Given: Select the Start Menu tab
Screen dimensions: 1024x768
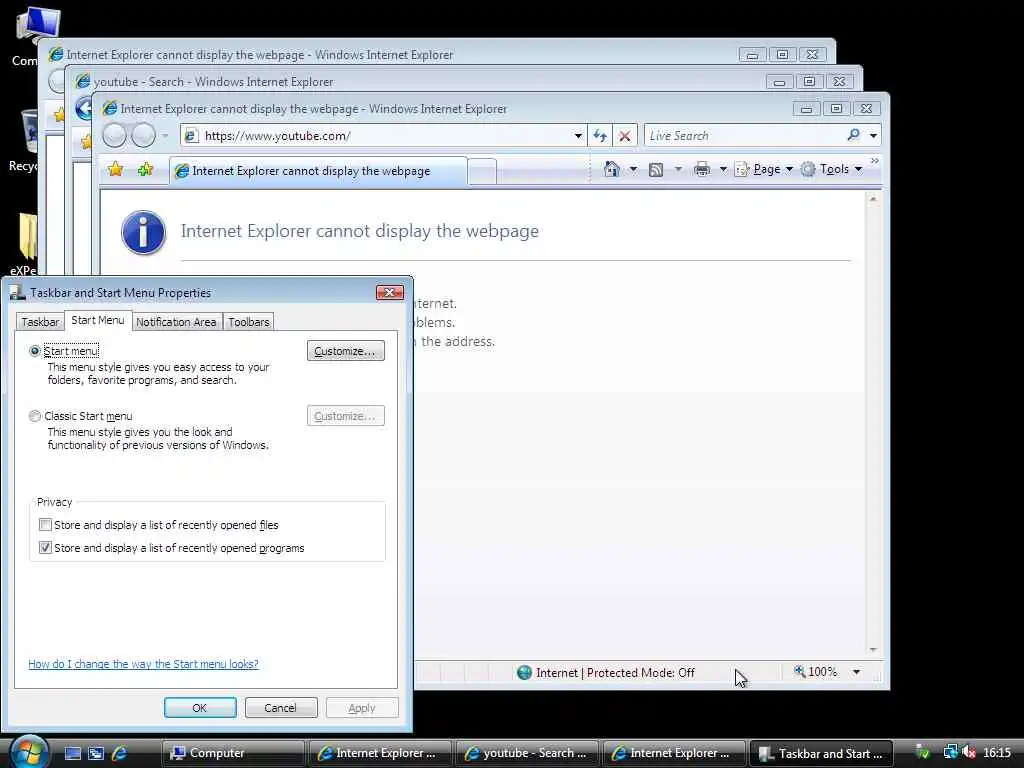Looking at the screenshot, I should [x=97, y=320].
